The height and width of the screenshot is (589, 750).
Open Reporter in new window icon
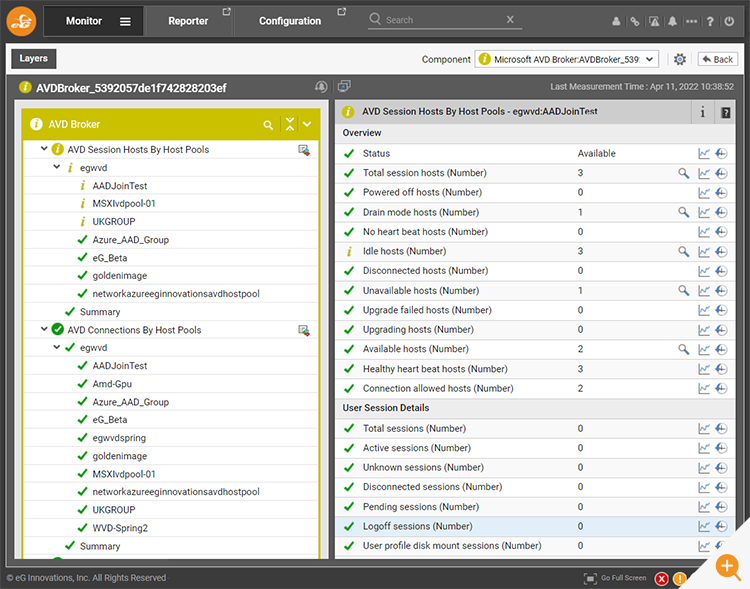227,11
